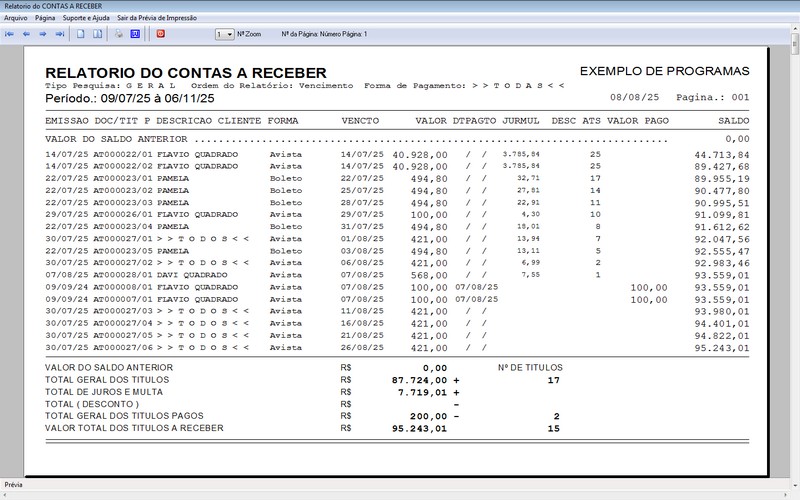Image resolution: width=800 pixels, height=500 pixels.
Task: Open the Página menu
Action: 45,18
